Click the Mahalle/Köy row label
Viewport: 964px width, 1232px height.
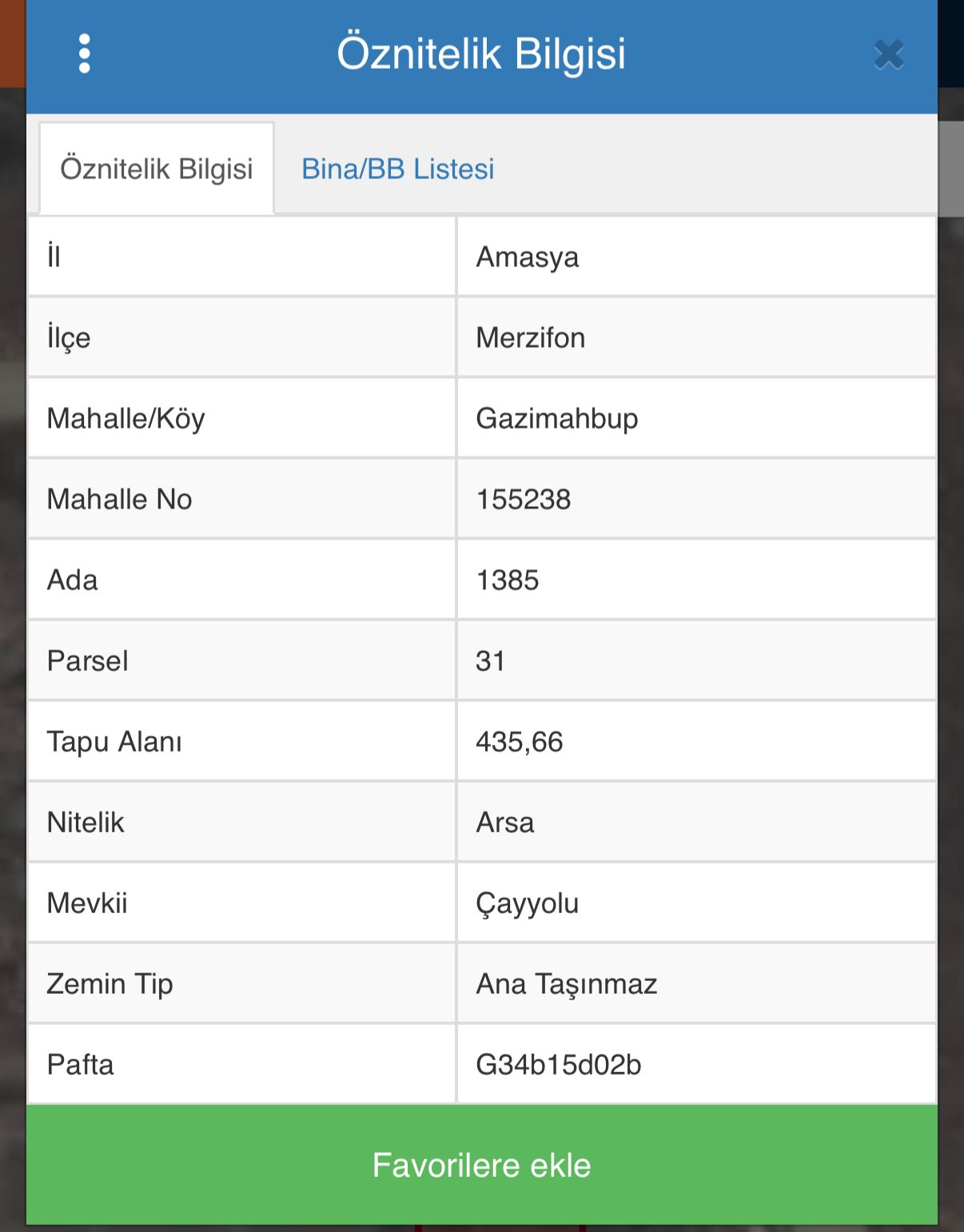(126, 419)
